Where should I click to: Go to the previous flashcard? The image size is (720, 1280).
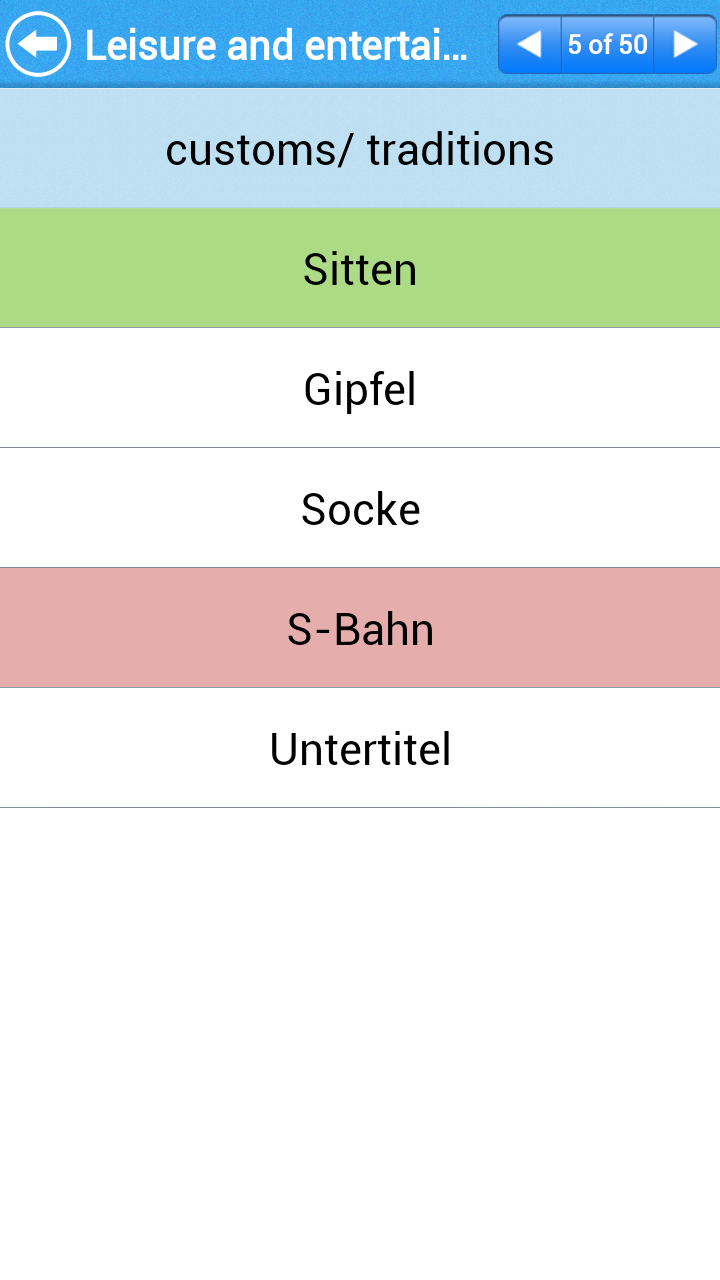tap(529, 43)
